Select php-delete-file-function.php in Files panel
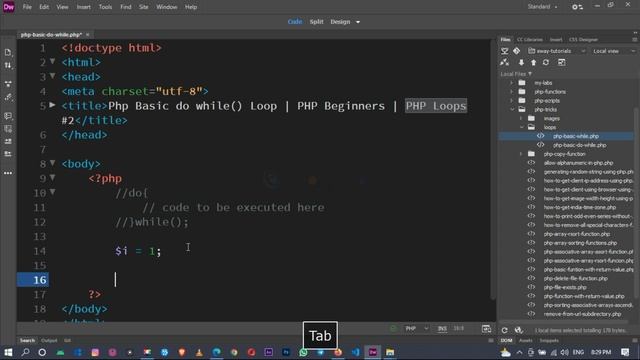640x360 pixels. pyautogui.click(x=576, y=278)
